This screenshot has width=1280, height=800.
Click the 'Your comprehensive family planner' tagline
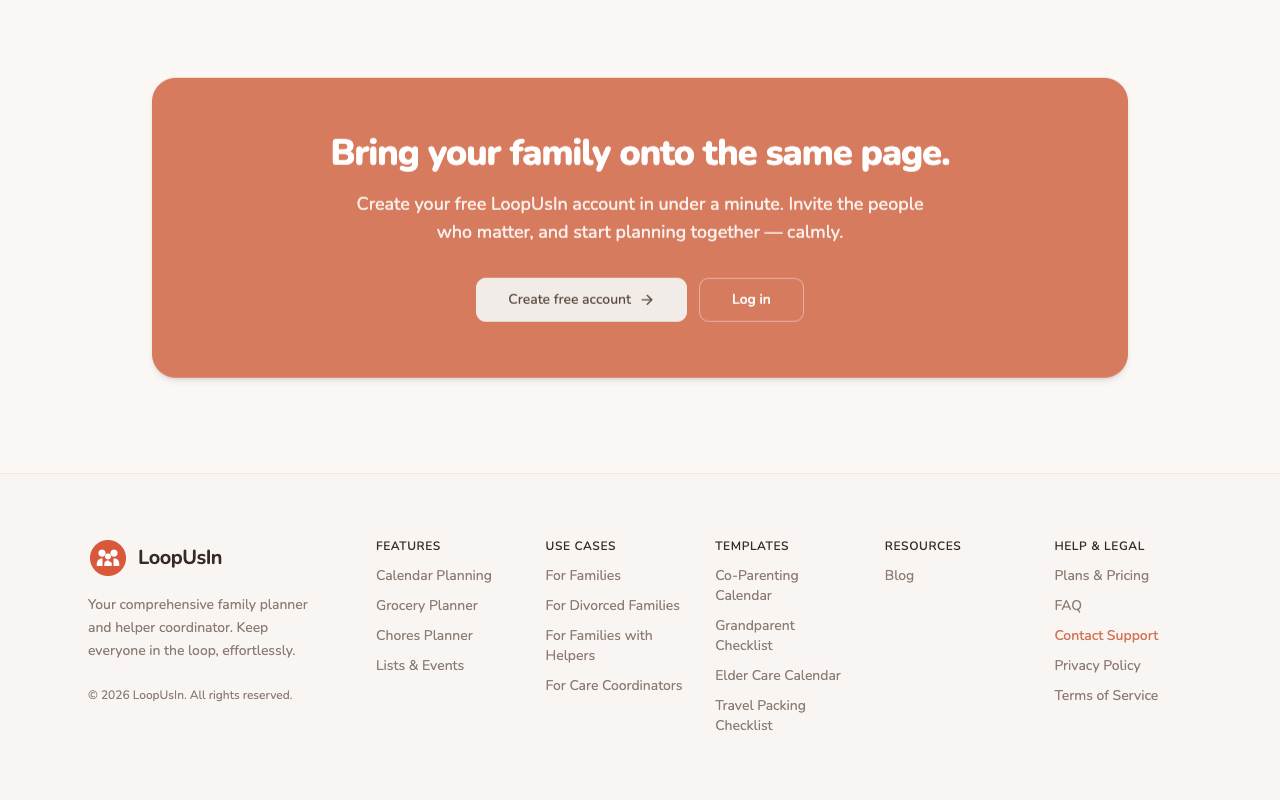click(198, 627)
